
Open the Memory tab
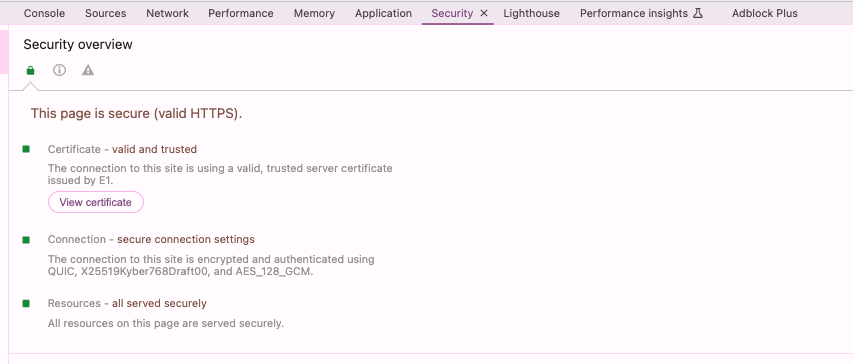tap(314, 13)
